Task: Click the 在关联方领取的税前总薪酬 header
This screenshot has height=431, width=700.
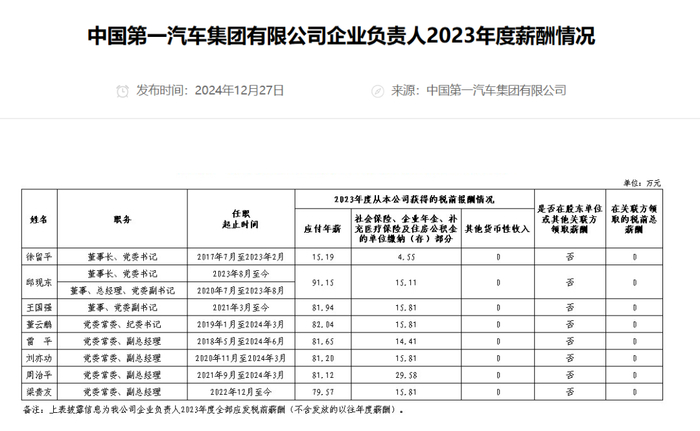Action: [x=634, y=219]
